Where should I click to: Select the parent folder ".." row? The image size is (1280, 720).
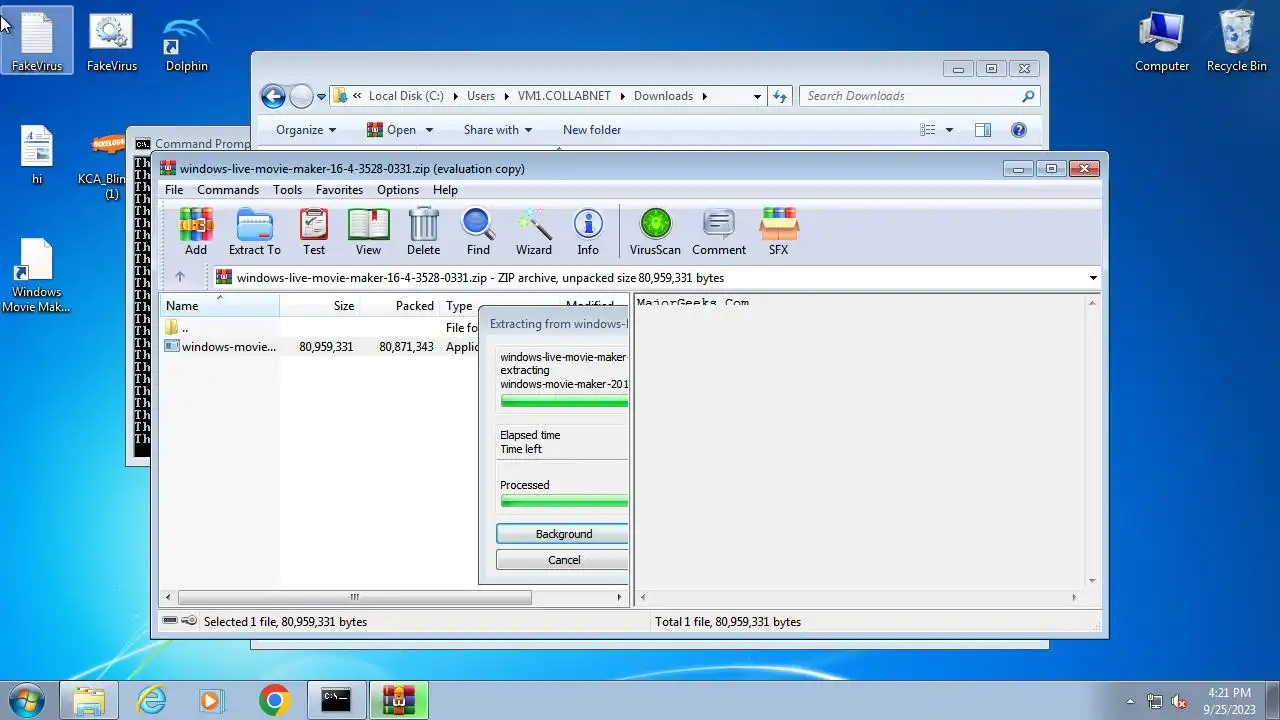pos(319,328)
